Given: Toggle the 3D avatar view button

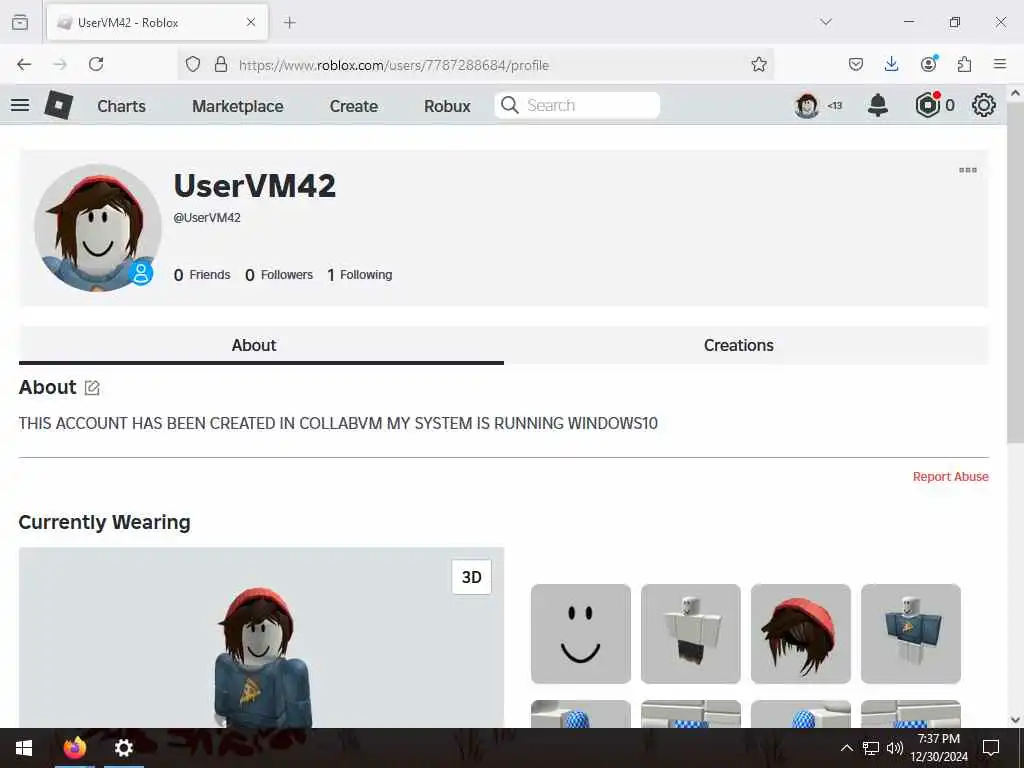Looking at the screenshot, I should pyautogui.click(x=472, y=577).
